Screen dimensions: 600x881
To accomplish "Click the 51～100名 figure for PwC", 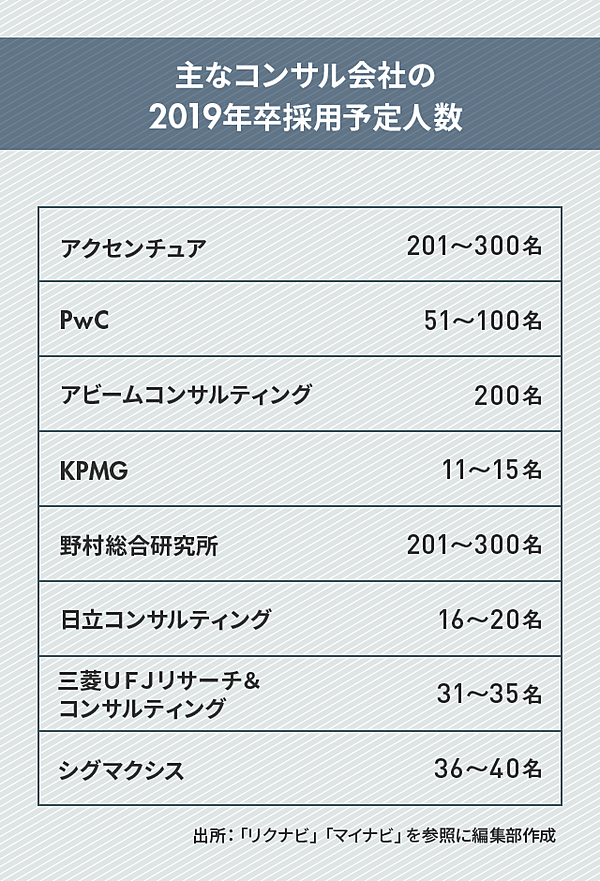I will pos(483,320).
